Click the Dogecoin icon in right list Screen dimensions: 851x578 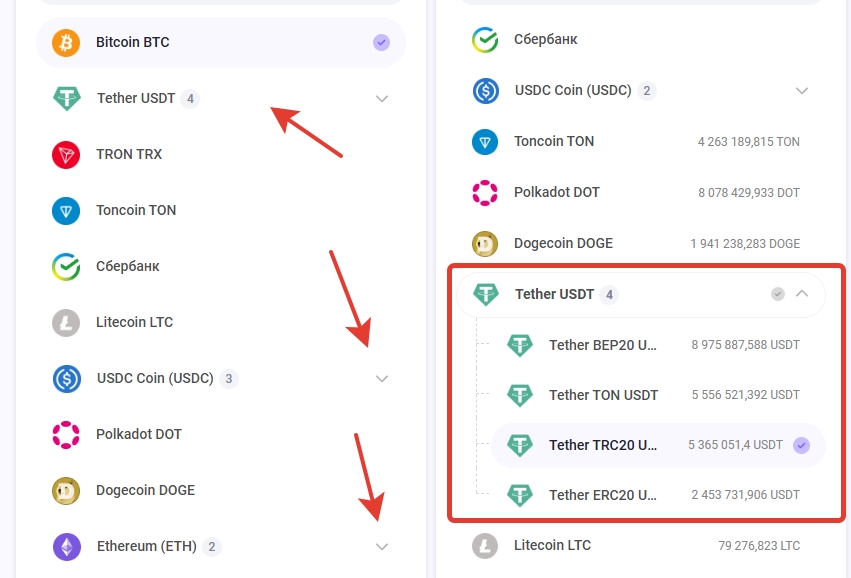[x=485, y=244]
